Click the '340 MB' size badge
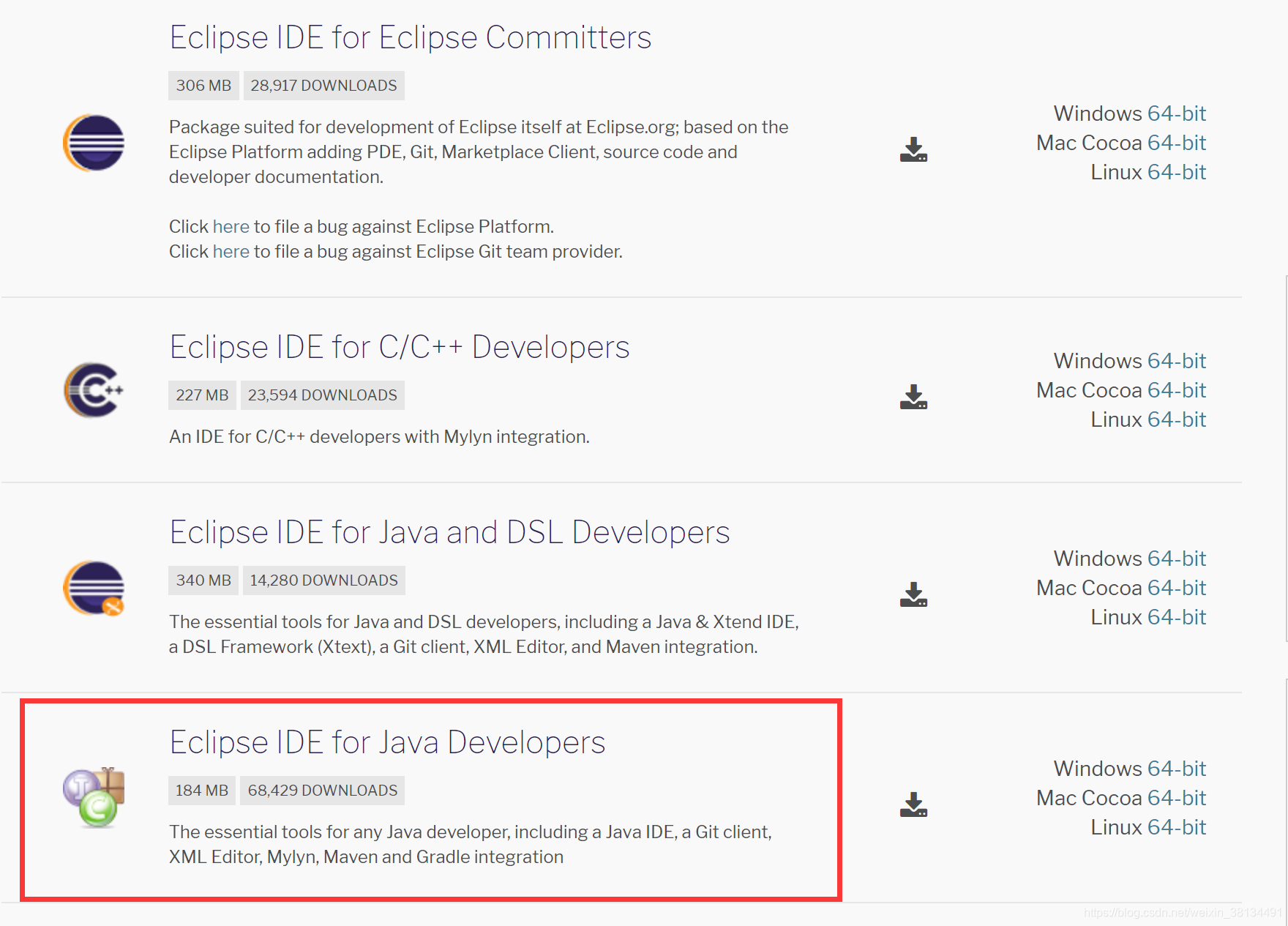 pyautogui.click(x=203, y=580)
